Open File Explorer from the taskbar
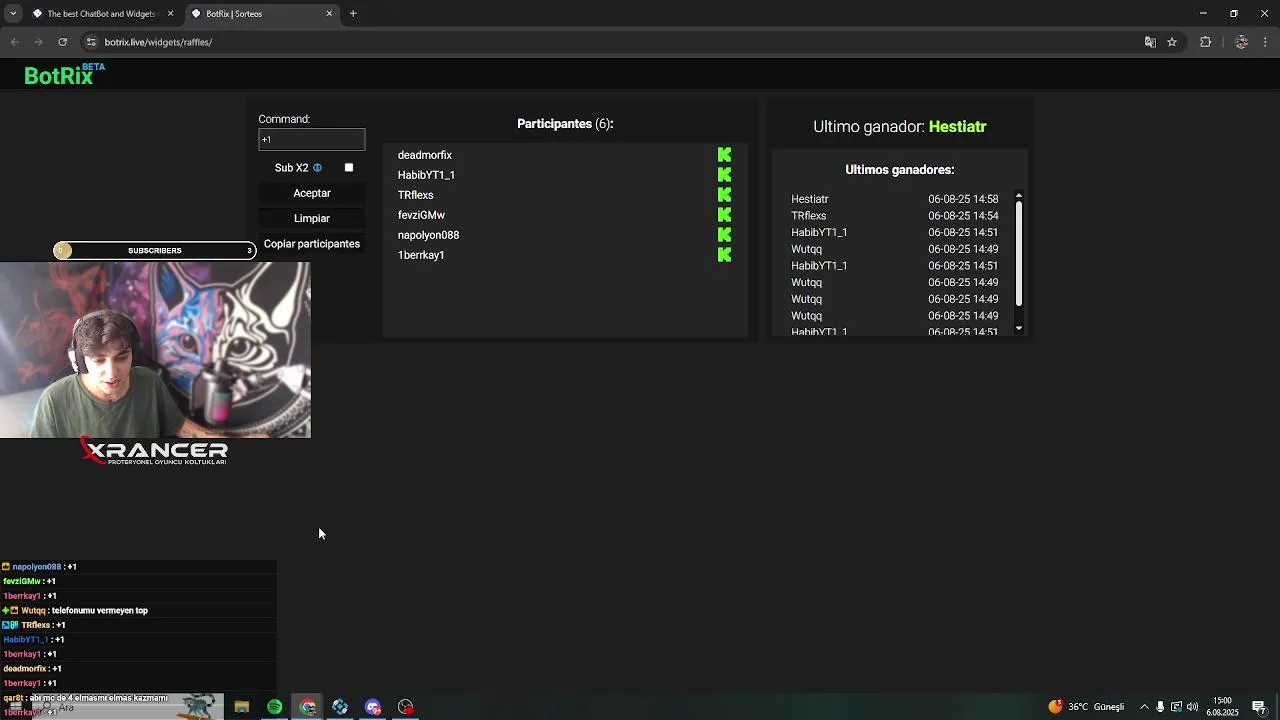 click(x=241, y=707)
